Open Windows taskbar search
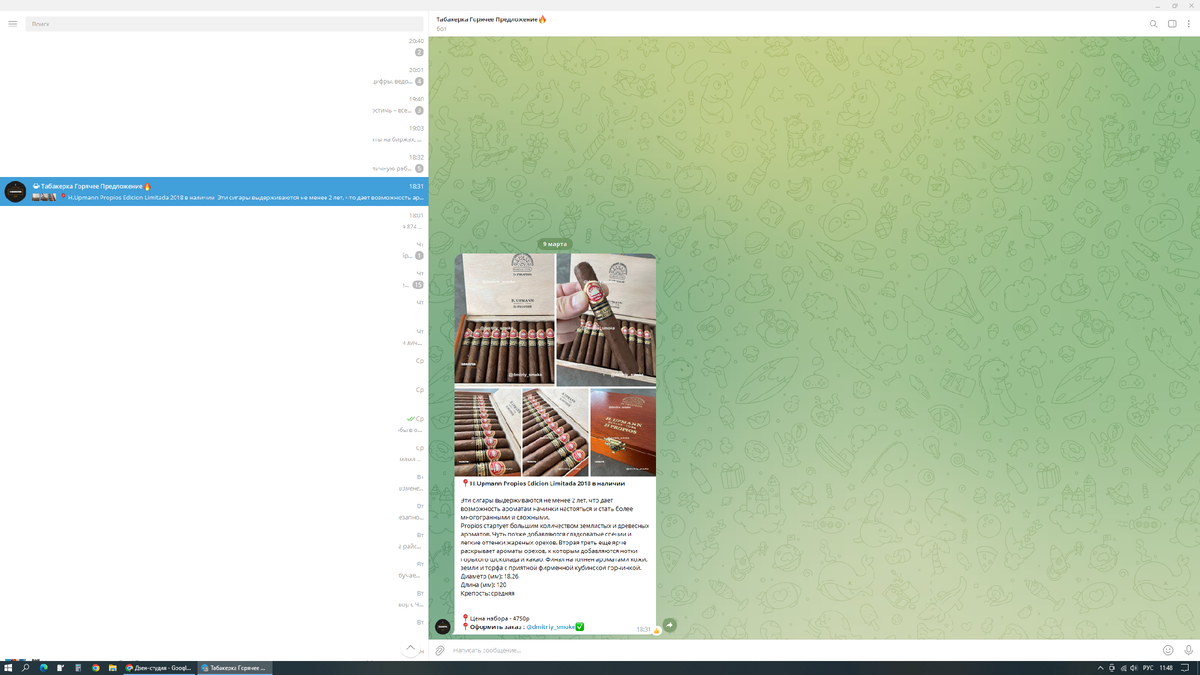 pos(26,667)
